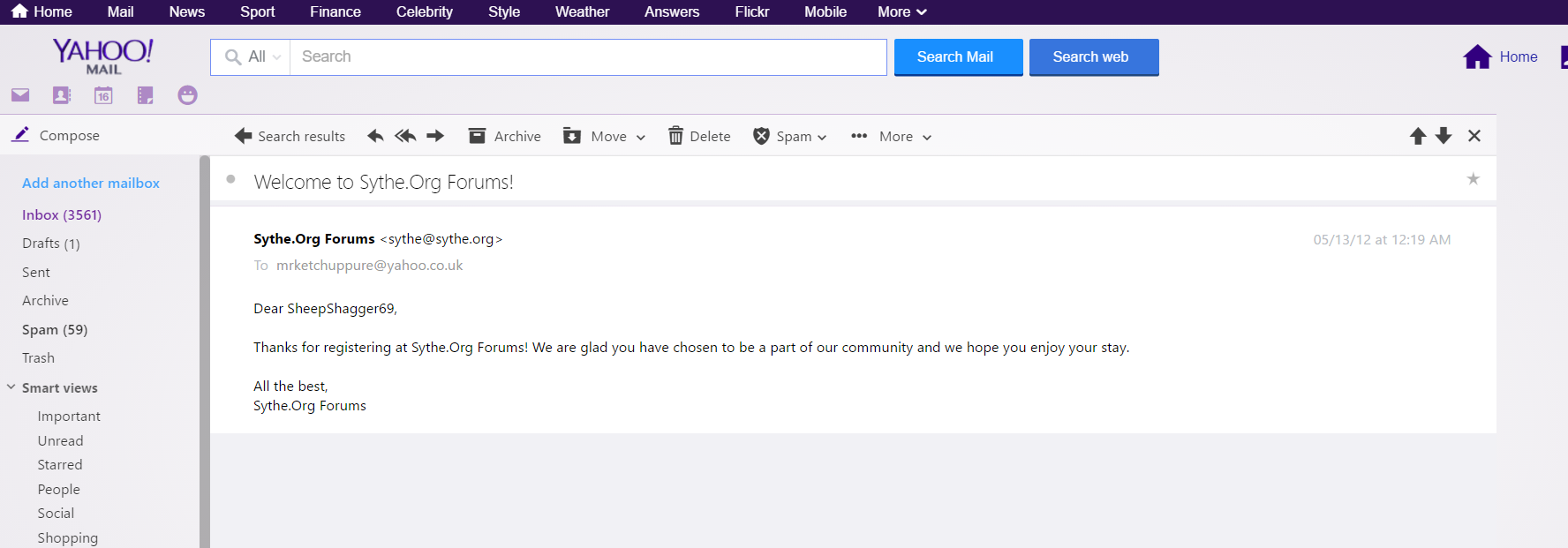This screenshot has height=548, width=1568.
Task: Click the Reply arrow icon
Action: tap(375, 136)
